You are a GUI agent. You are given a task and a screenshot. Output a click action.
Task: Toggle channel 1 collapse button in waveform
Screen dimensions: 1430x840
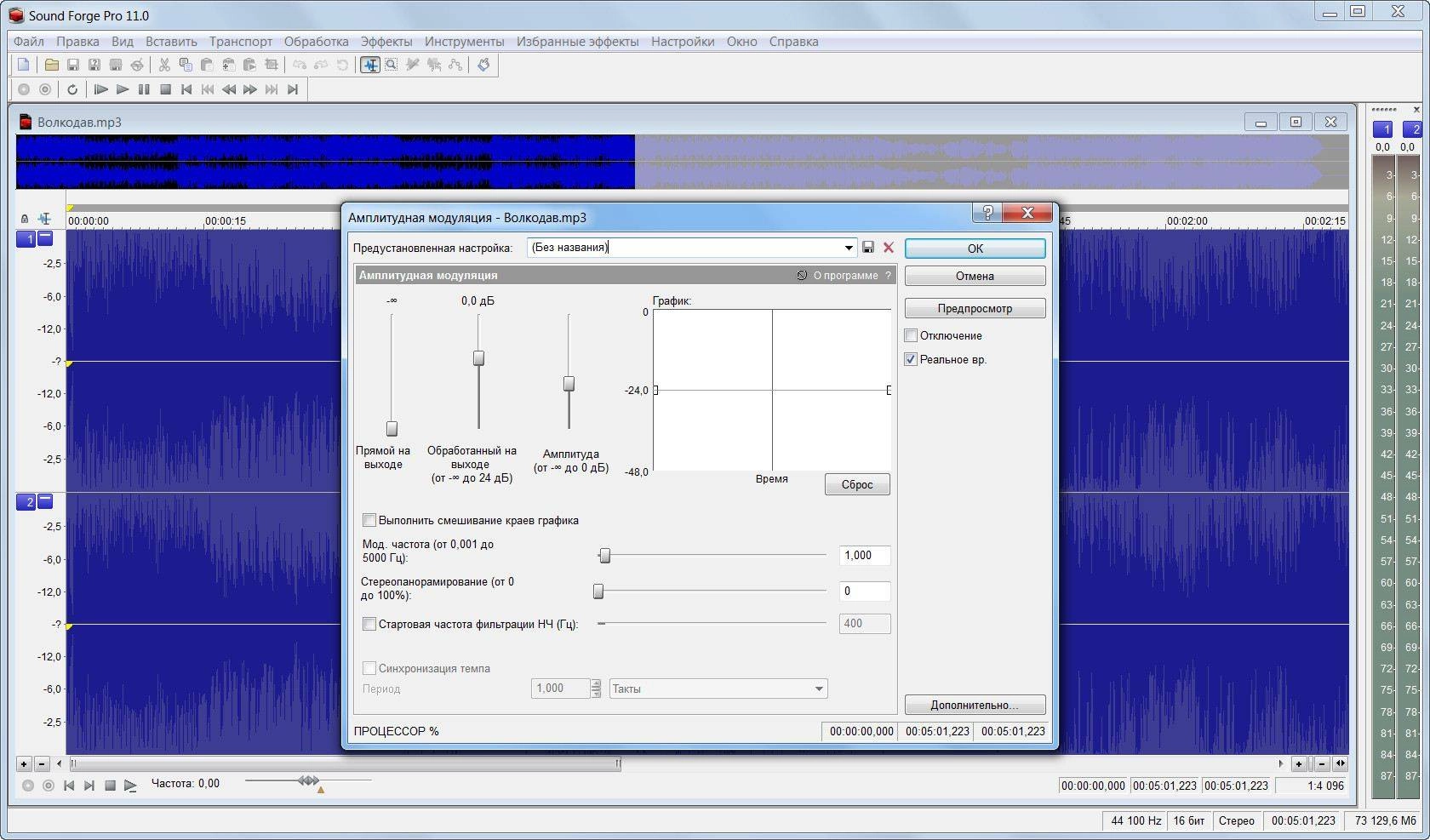(45, 238)
